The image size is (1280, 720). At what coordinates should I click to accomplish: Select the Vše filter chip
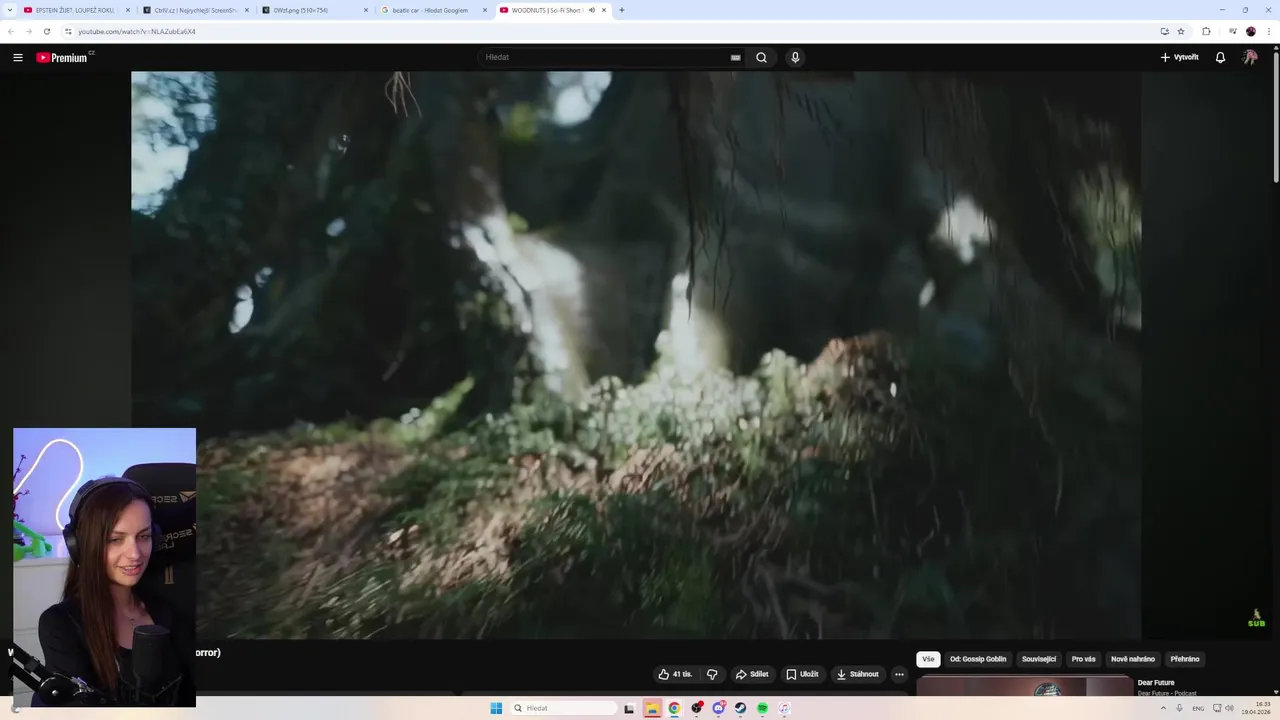pos(928,659)
